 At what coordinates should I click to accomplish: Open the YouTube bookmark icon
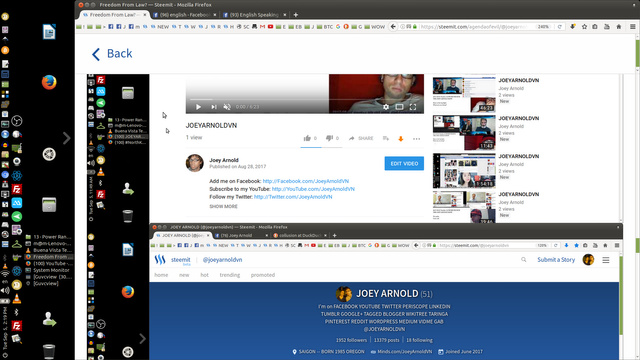[270, 27]
